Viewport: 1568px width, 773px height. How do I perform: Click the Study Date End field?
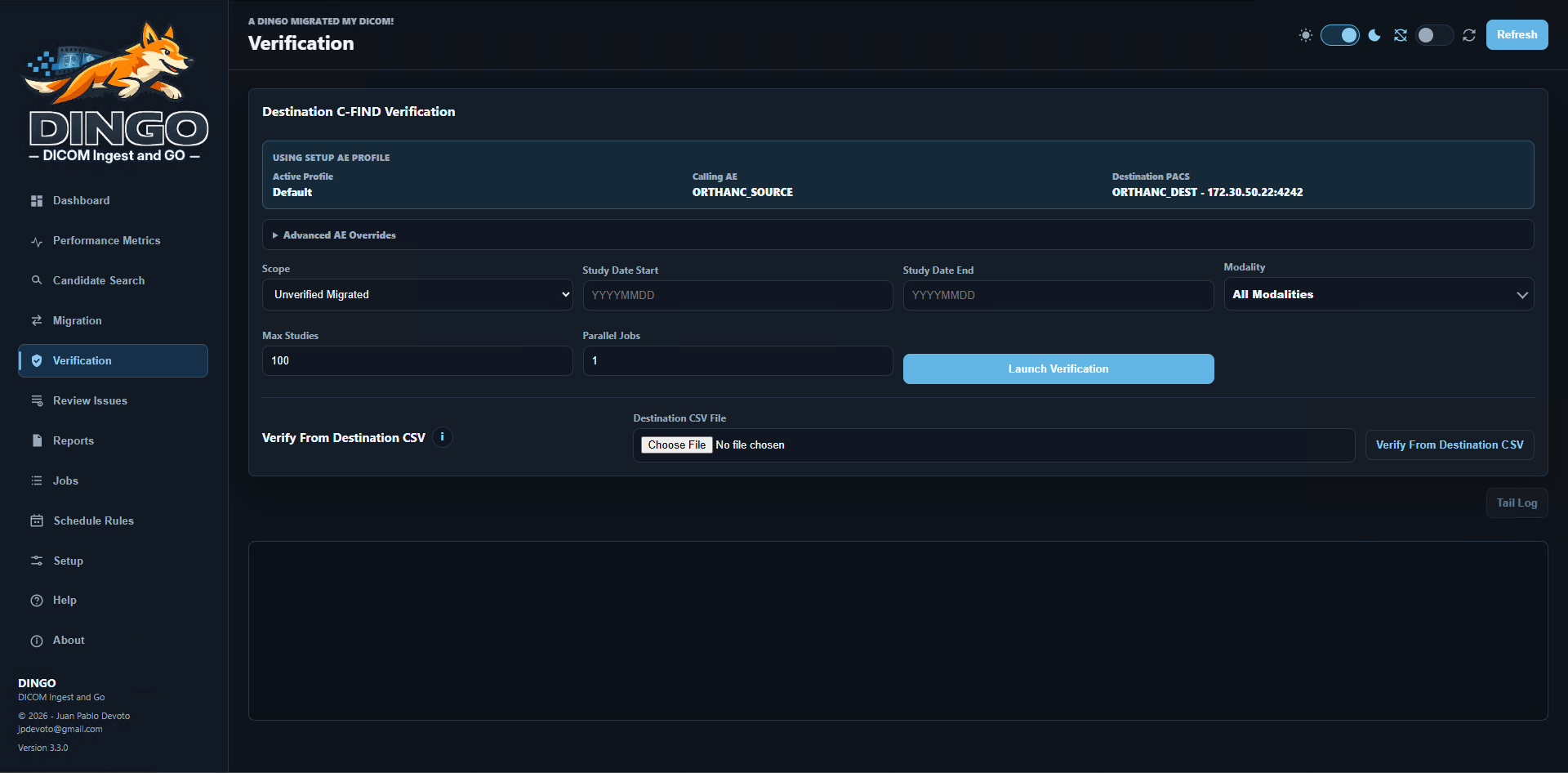point(1058,295)
